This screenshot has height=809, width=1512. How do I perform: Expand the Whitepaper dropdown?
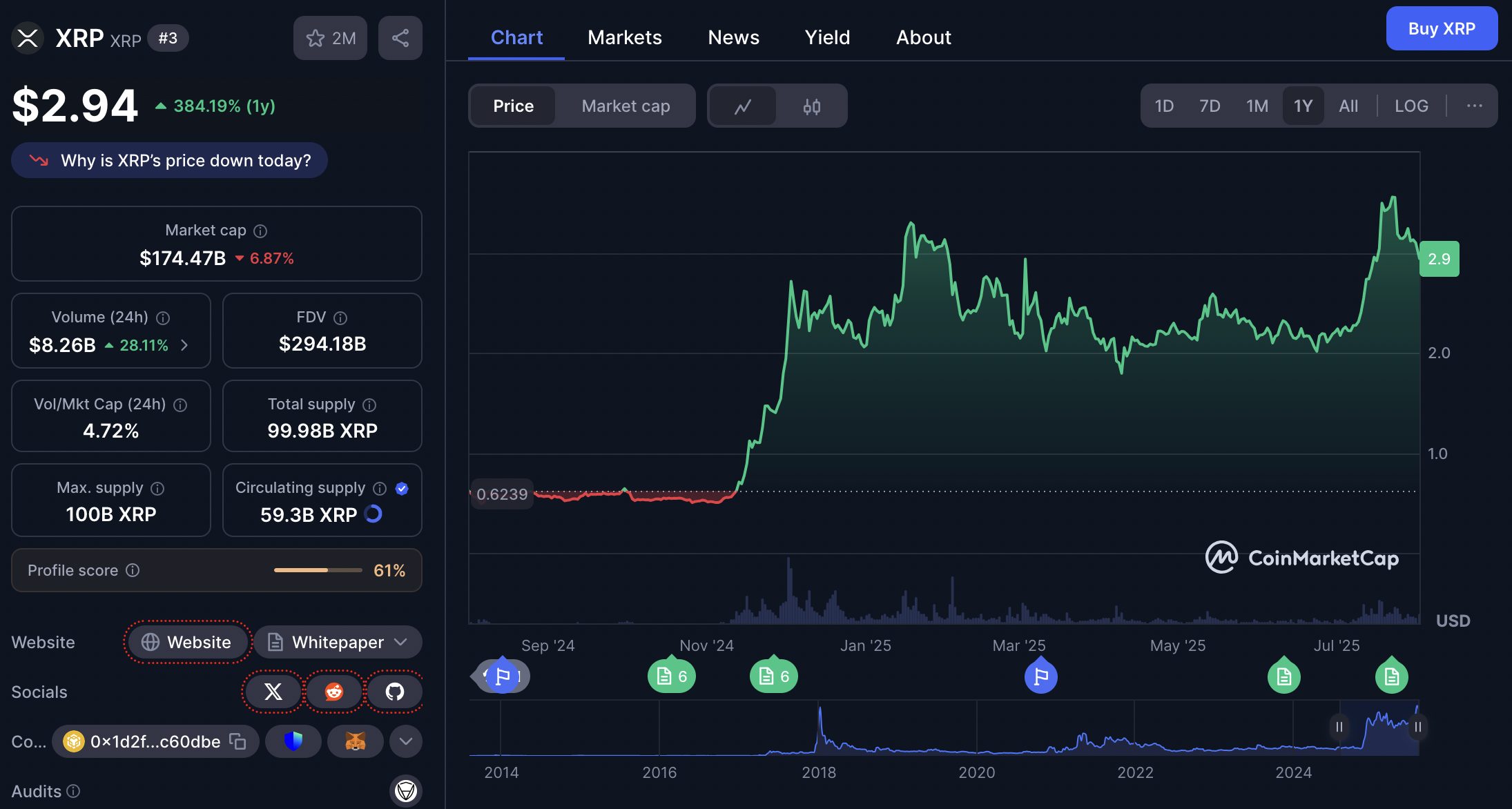tap(338, 643)
